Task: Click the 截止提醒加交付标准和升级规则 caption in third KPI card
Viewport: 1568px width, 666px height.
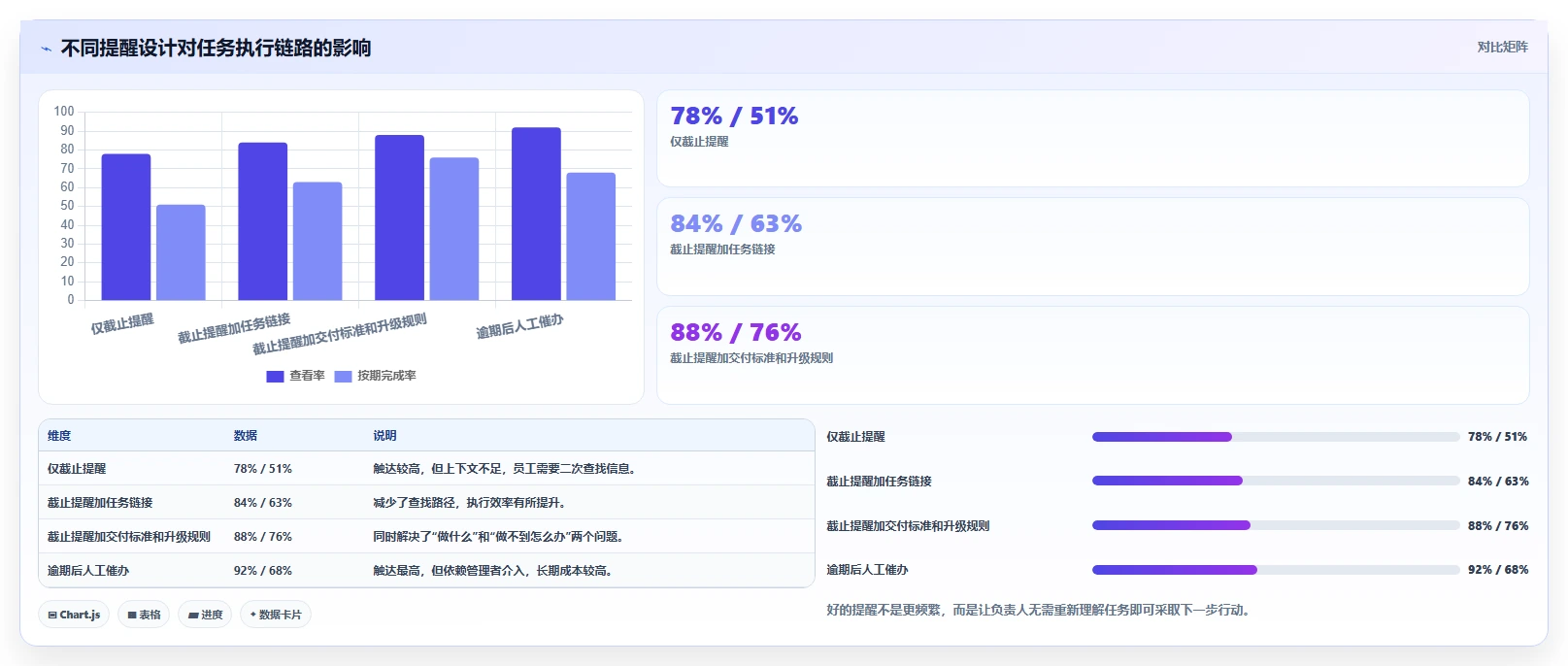Action: [751, 358]
